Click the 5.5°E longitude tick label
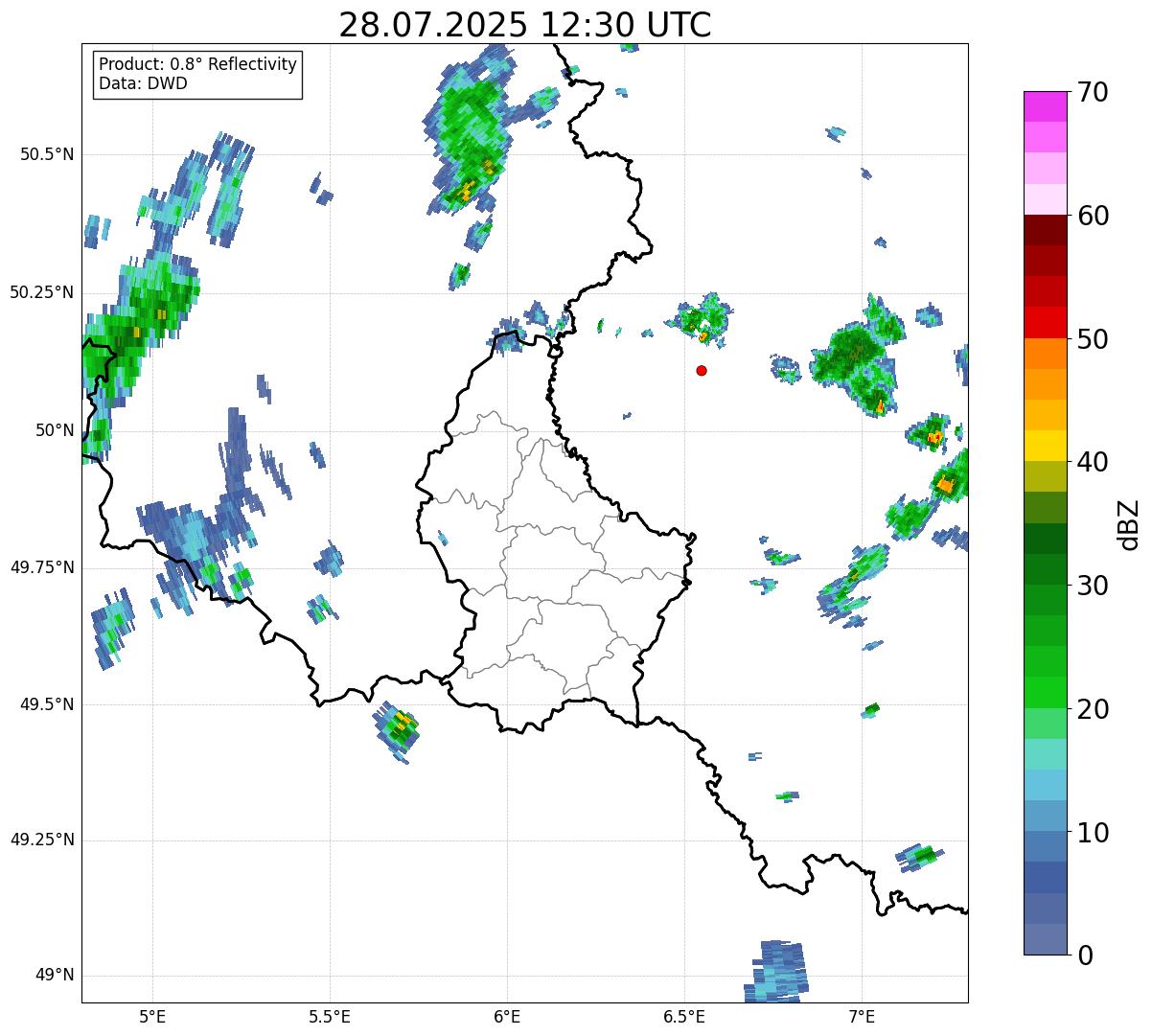This screenshot has width=1152, height=1036. 330,1017
